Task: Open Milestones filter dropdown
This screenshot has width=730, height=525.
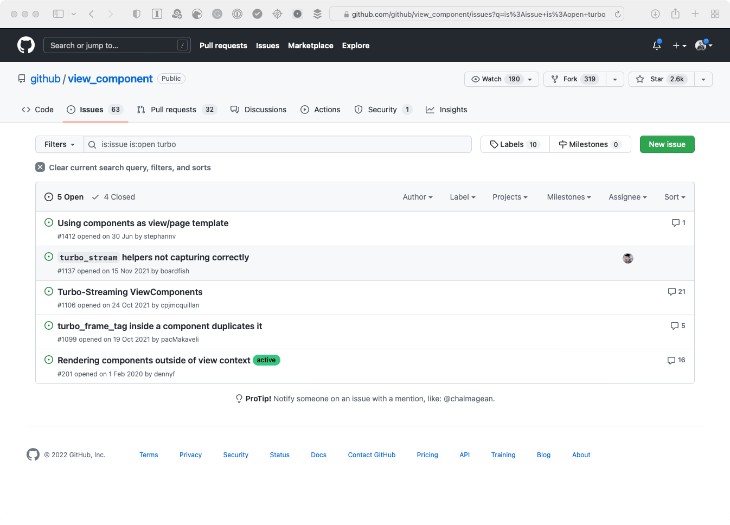Action: pos(569,197)
